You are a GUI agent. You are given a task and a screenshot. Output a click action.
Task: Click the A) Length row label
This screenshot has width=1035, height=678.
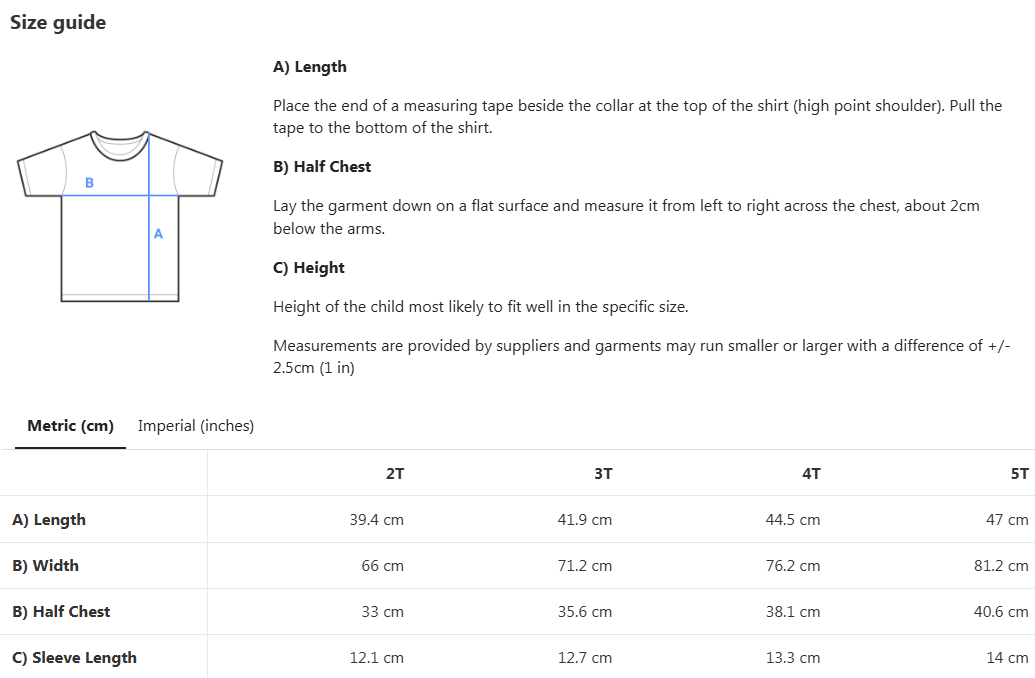49,520
